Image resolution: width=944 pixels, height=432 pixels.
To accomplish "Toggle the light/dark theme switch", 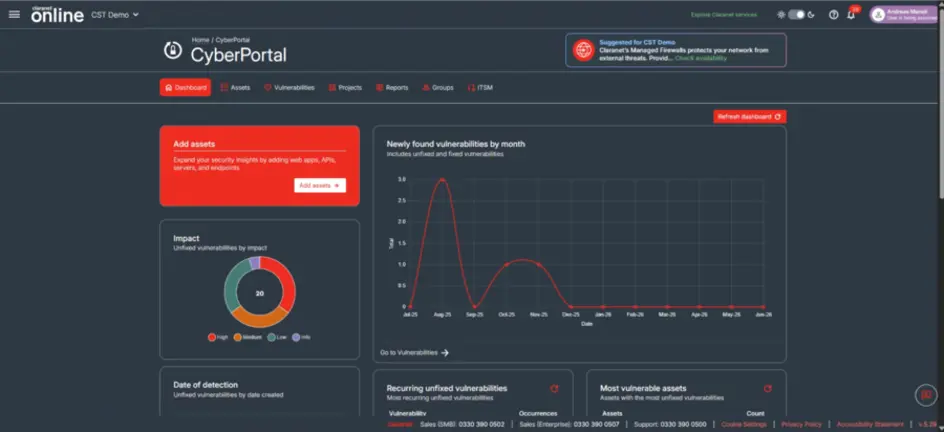I will [x=796, y=14].
